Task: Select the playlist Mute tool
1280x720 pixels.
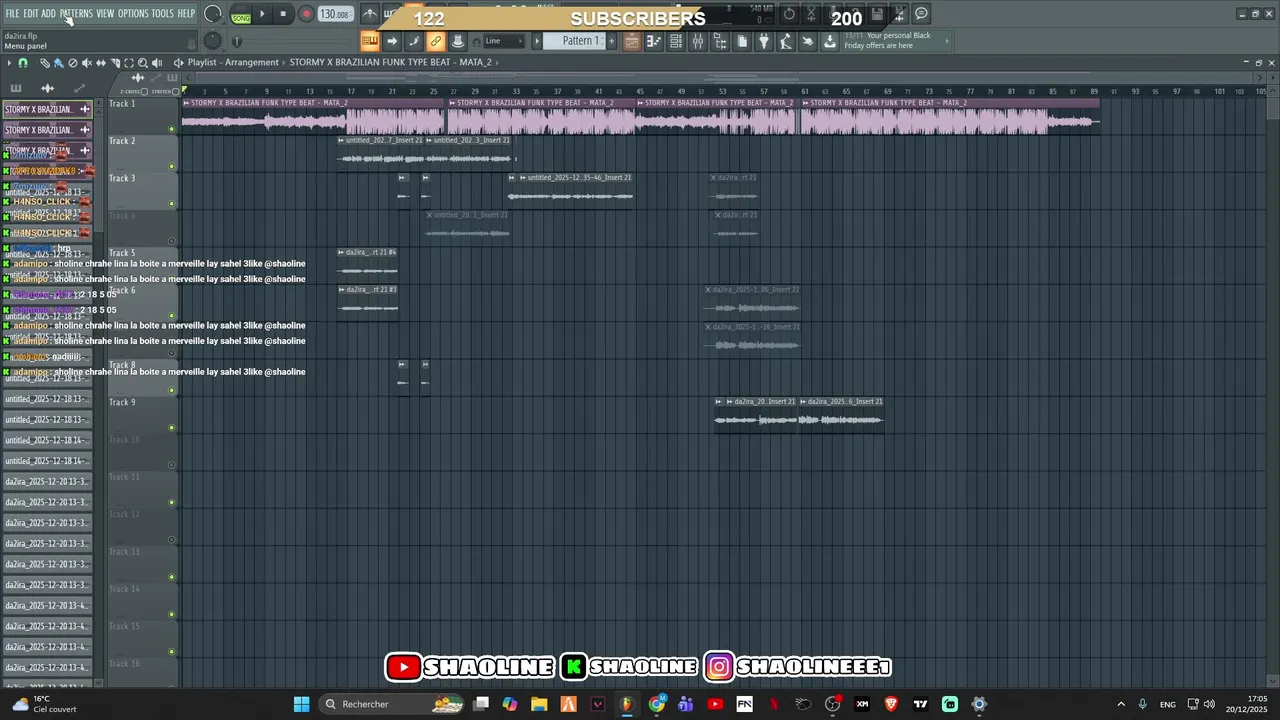Action: coord(87,63)
